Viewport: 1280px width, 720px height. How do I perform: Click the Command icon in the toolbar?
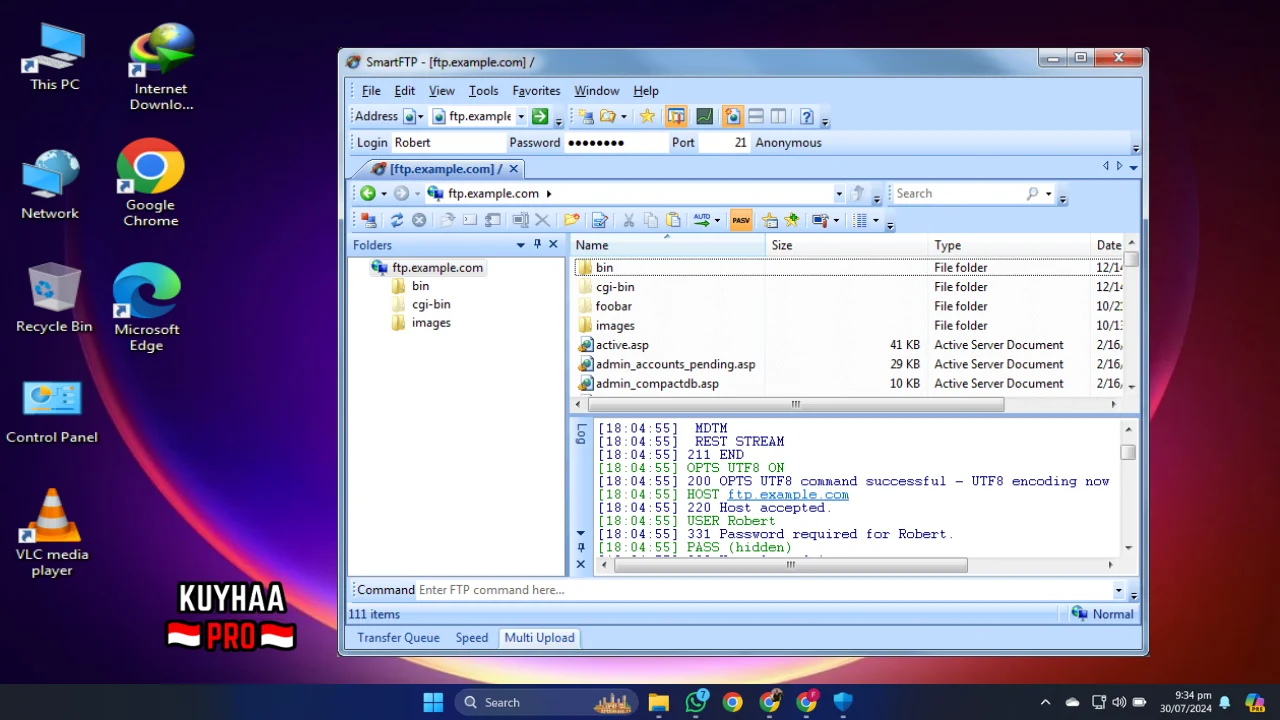click(x=470, y=220)
